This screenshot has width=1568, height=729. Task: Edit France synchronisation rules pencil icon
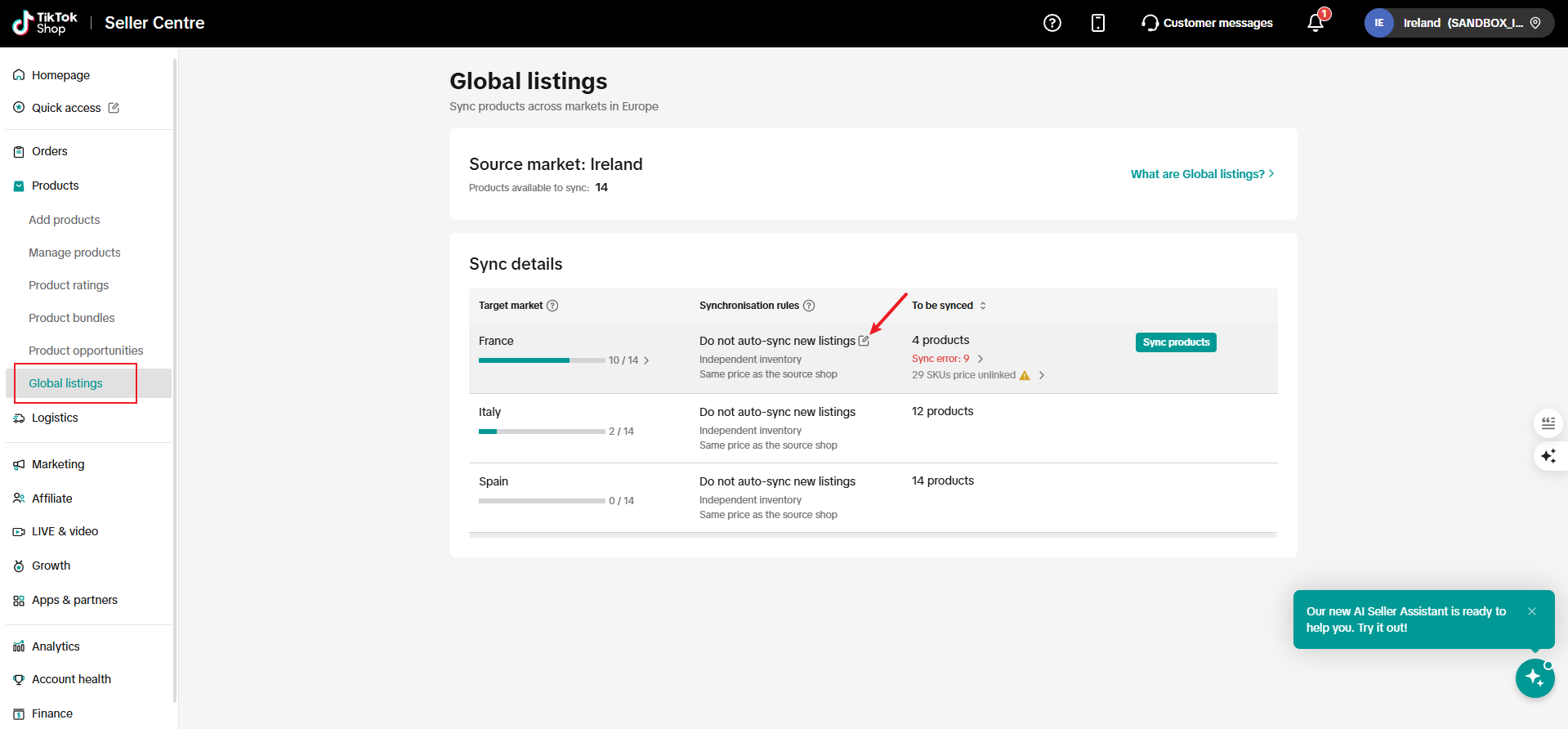[864, 341]
